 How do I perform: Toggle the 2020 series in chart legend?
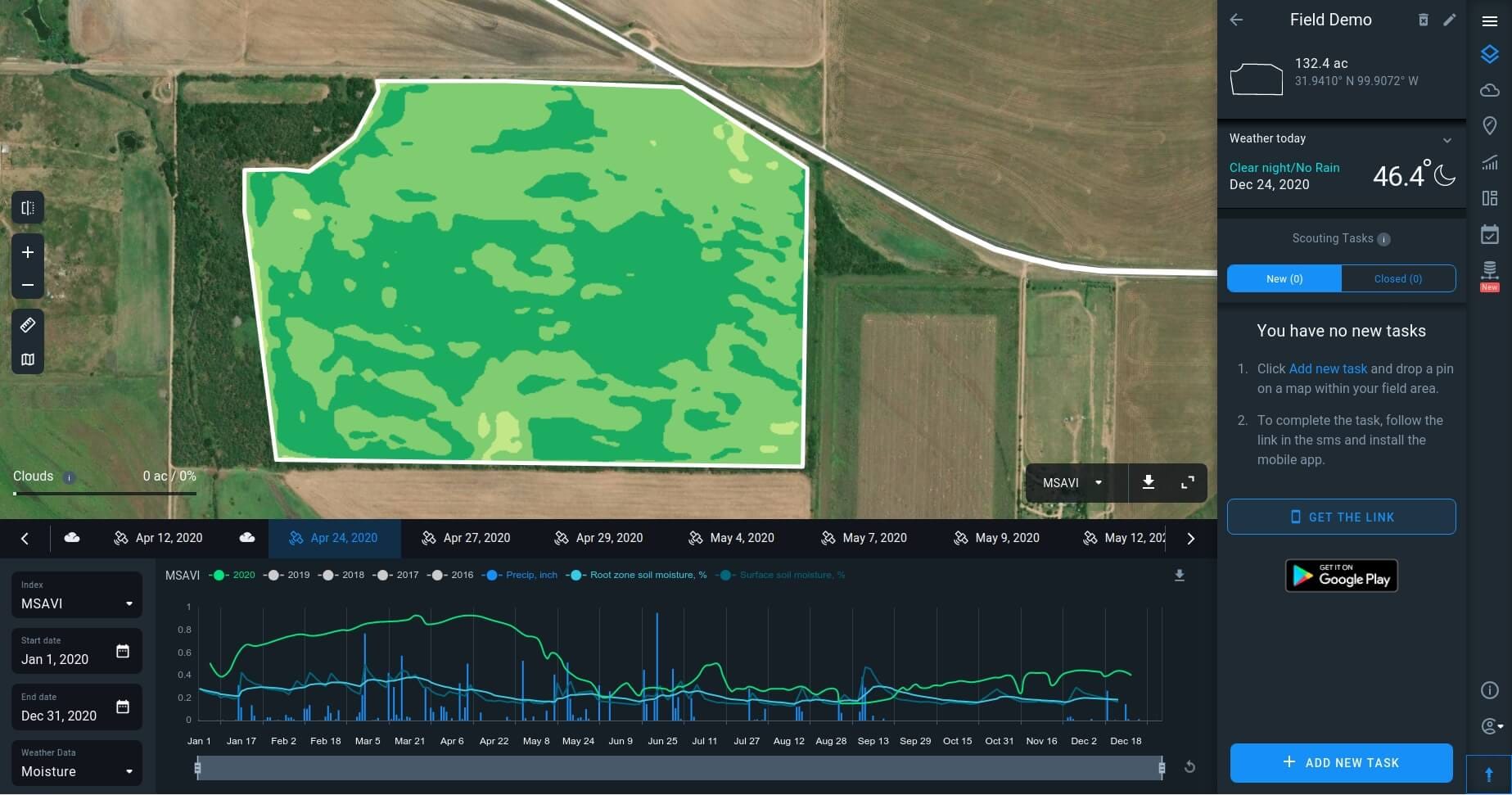coord(232,575)
